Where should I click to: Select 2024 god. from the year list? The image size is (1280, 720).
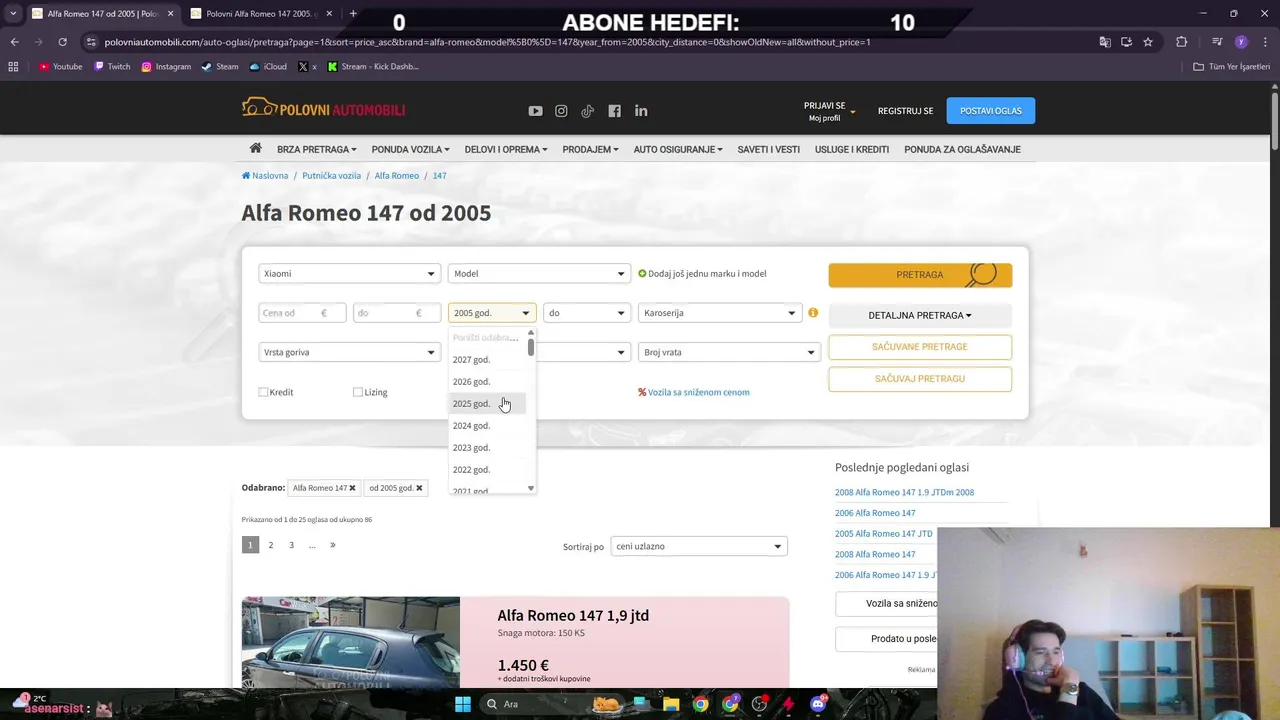[487, 426]
